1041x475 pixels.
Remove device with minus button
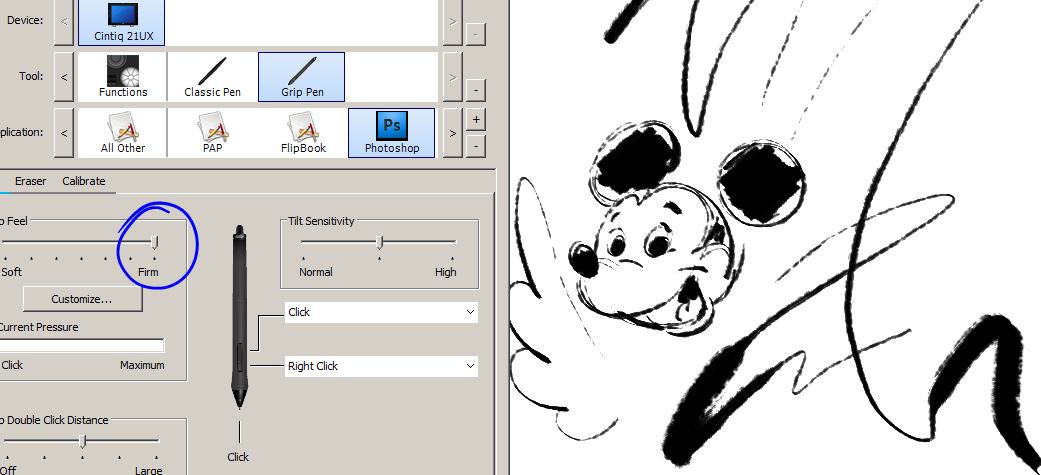475,34
